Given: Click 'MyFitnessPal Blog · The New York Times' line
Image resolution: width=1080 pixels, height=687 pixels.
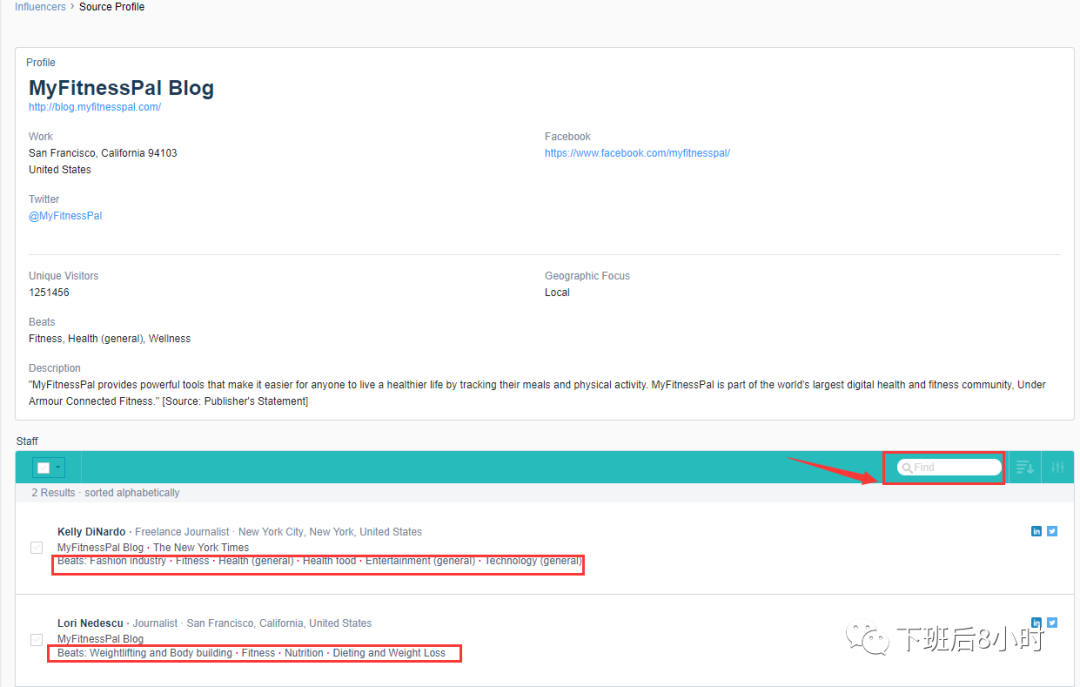Looking at the screenshot, I should coord(153,547).
